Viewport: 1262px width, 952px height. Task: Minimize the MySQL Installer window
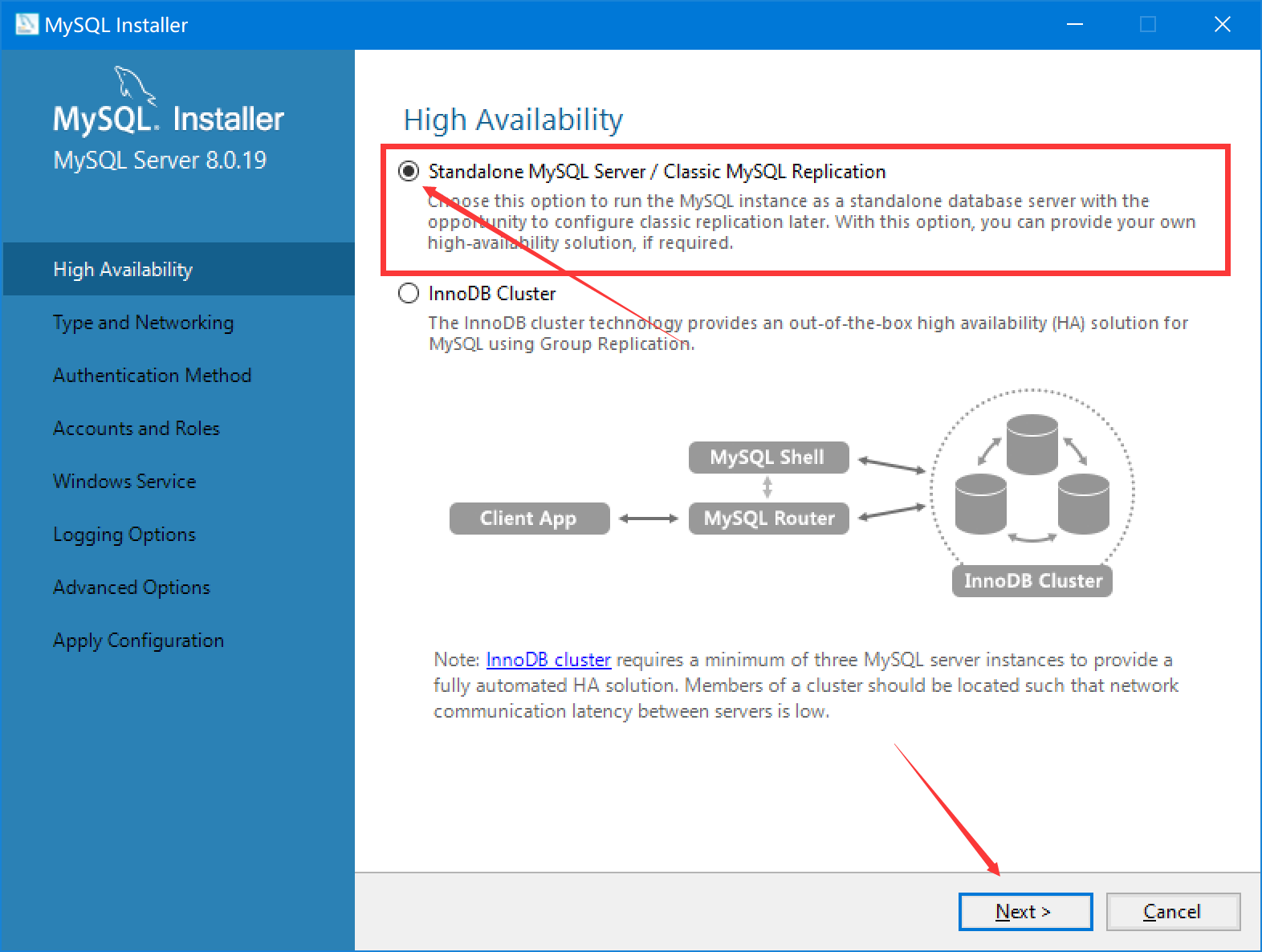[x=1075, y=24]
